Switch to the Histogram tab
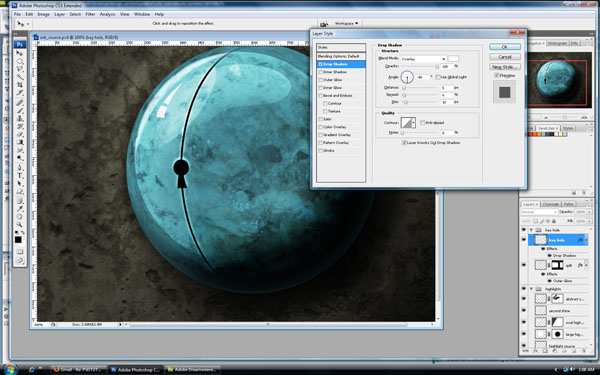 click(x=557, y=43)
